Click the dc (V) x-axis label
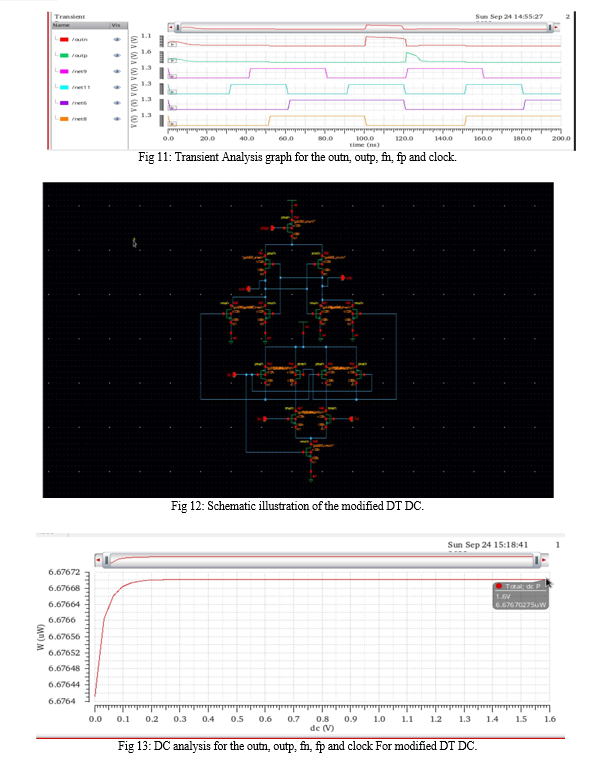Screen dimensions: 602x761 [x=322, y=728]
